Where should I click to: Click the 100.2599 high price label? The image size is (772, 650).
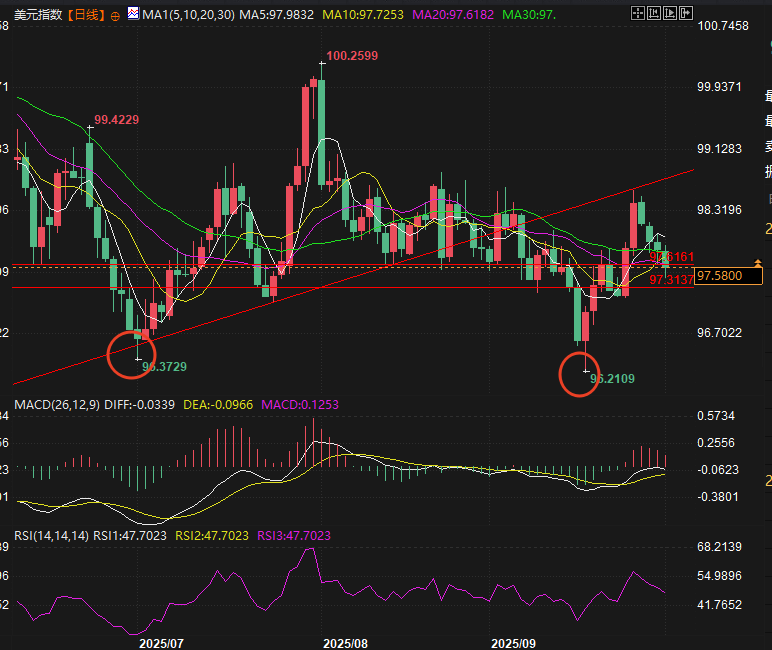352,56
